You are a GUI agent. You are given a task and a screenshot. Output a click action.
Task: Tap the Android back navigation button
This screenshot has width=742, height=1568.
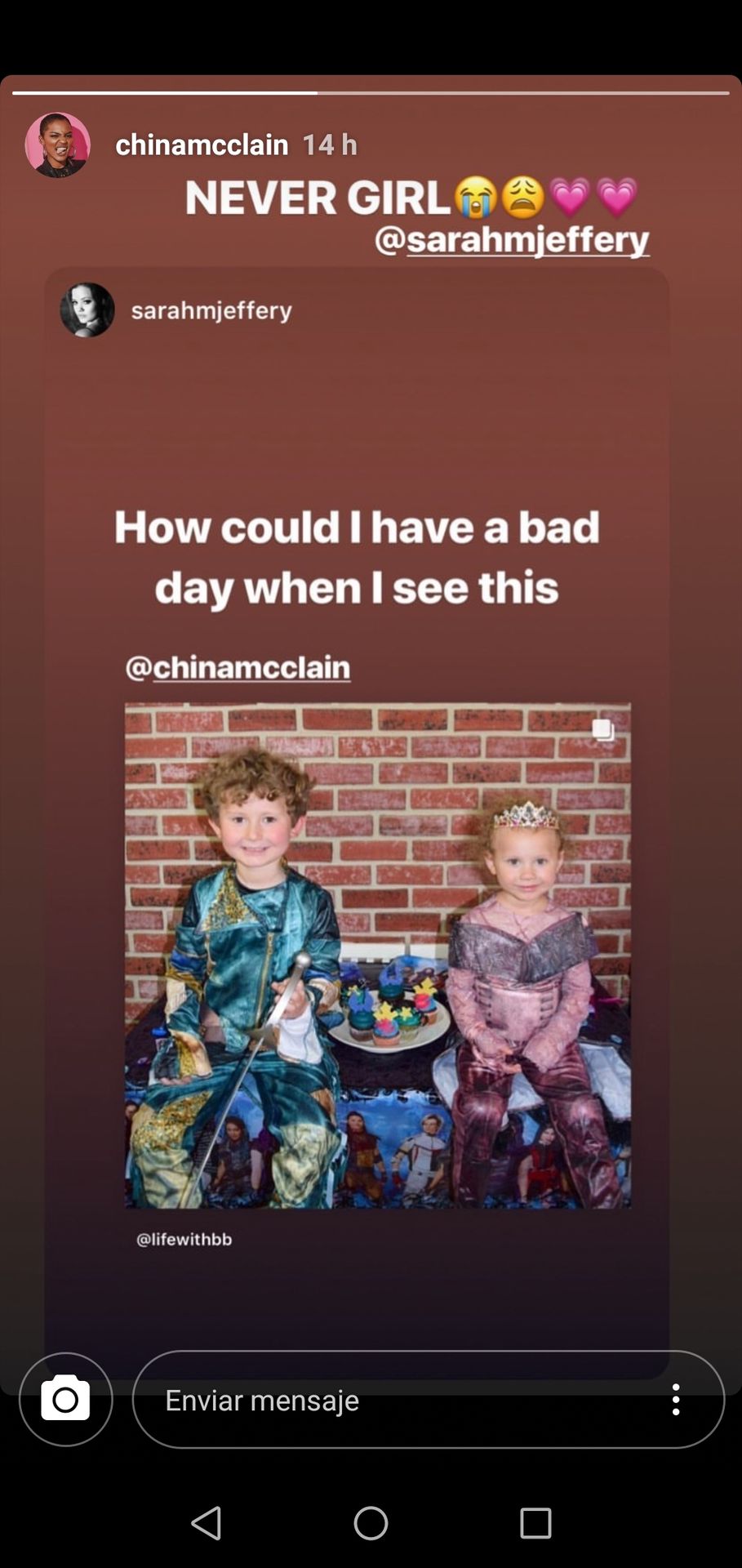pyautogui.click(x=207, y=1523)
